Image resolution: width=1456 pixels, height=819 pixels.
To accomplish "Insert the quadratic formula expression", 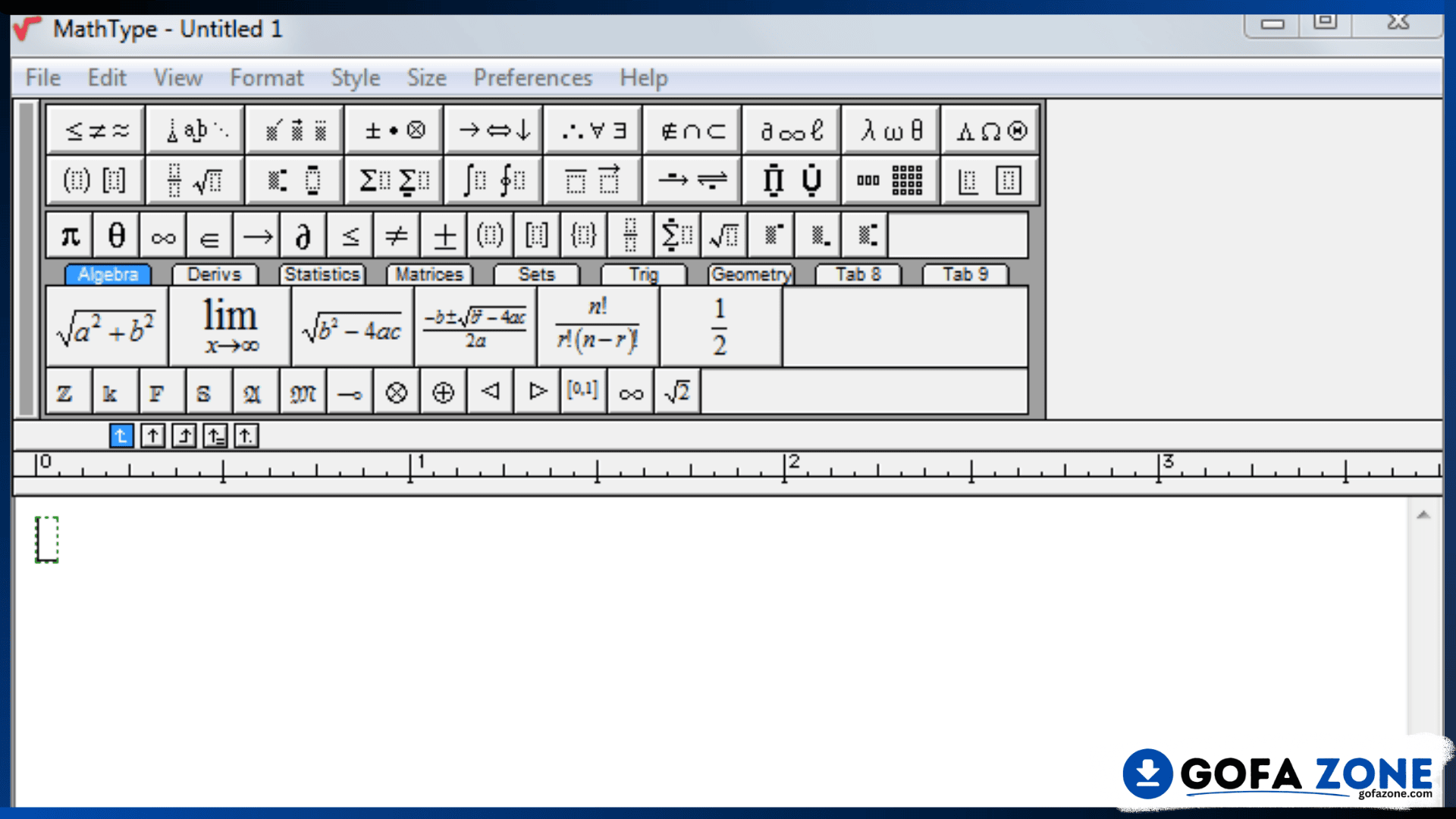I will coord(475,328).
